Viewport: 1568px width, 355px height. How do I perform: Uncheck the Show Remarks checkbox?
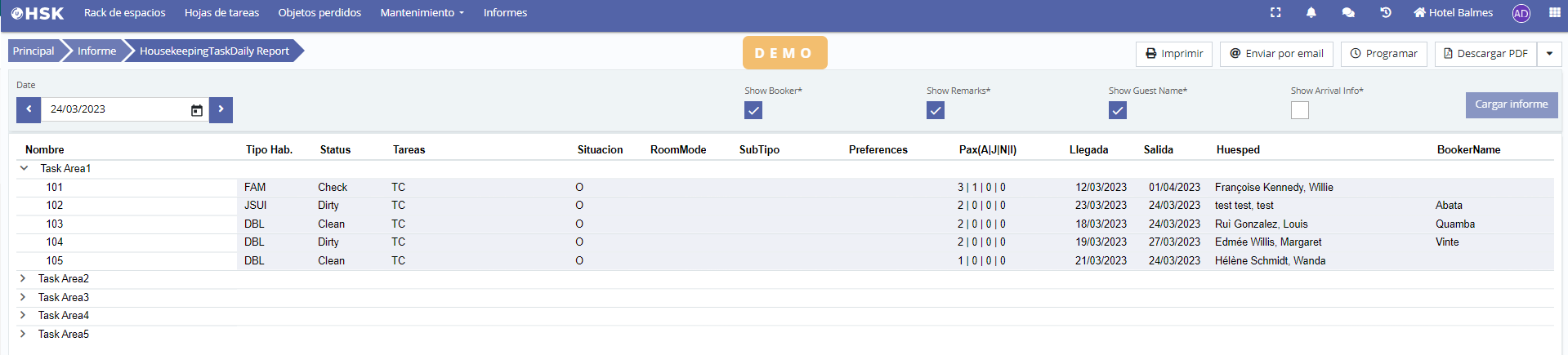(936, 110)
